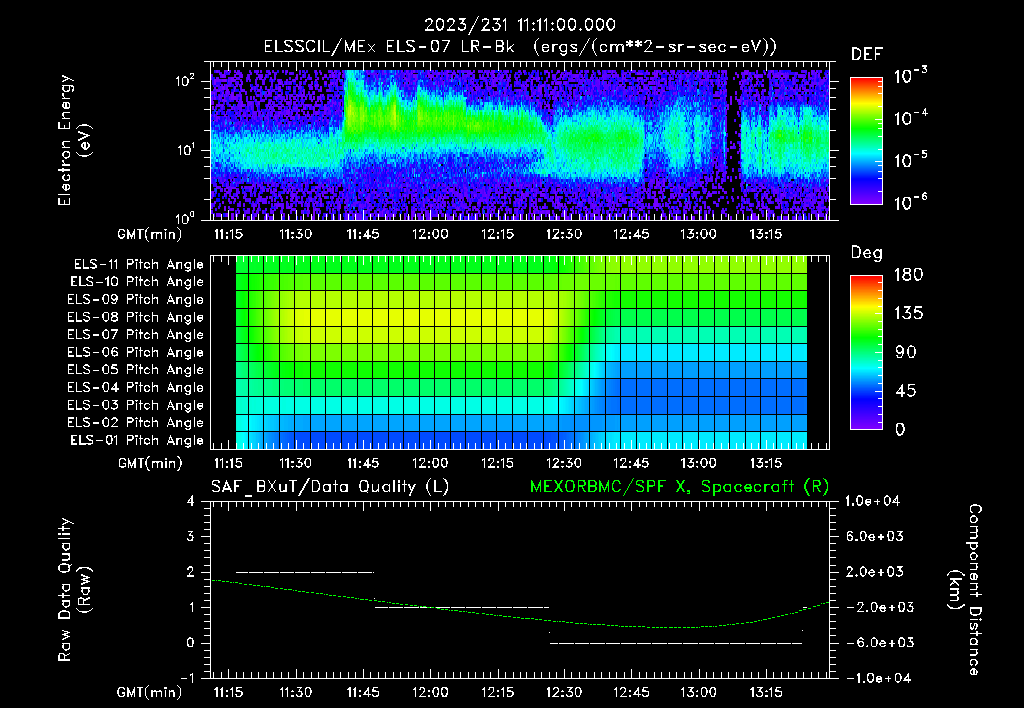Click the white data quality line at level 1

pyautogui.click(x=462, y=607)
